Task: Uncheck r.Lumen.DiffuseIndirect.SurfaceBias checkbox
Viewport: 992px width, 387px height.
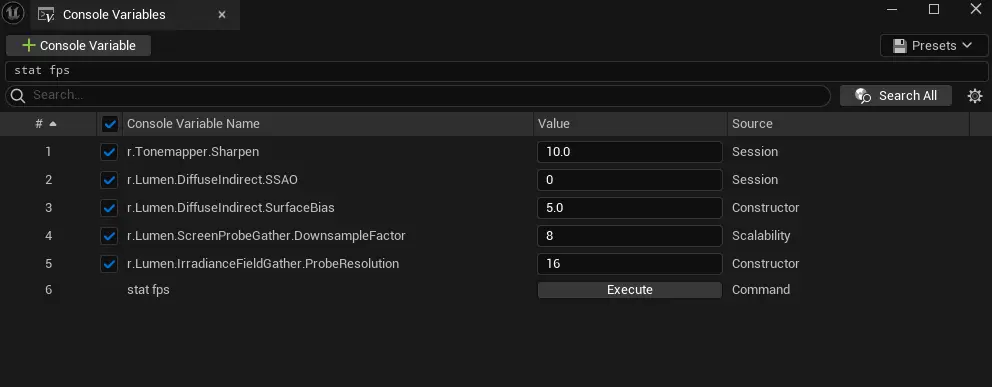Action: [109, 208]
